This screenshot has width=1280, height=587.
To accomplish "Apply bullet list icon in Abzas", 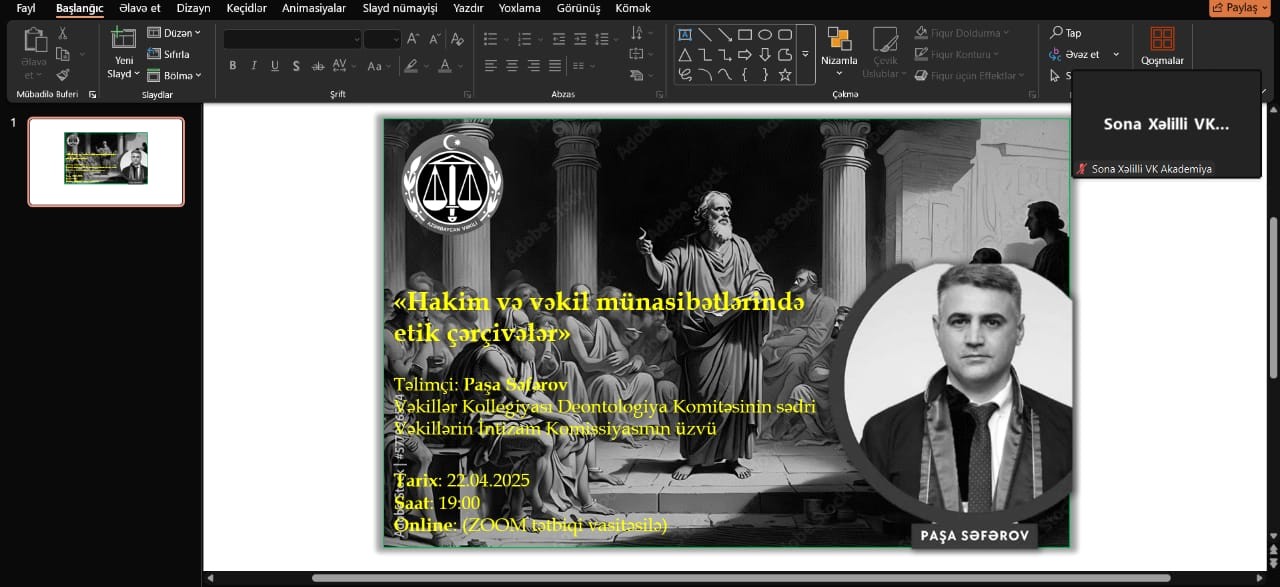I will click(491, 39).
